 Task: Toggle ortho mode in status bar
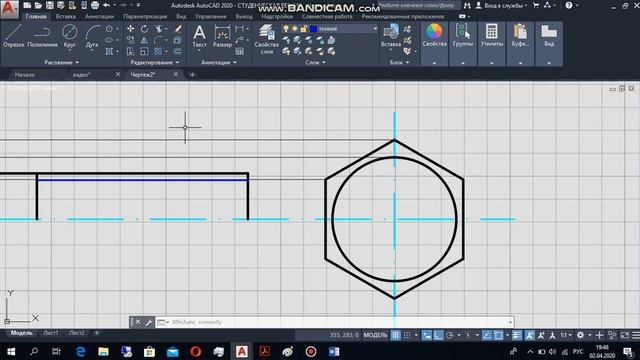438,335
